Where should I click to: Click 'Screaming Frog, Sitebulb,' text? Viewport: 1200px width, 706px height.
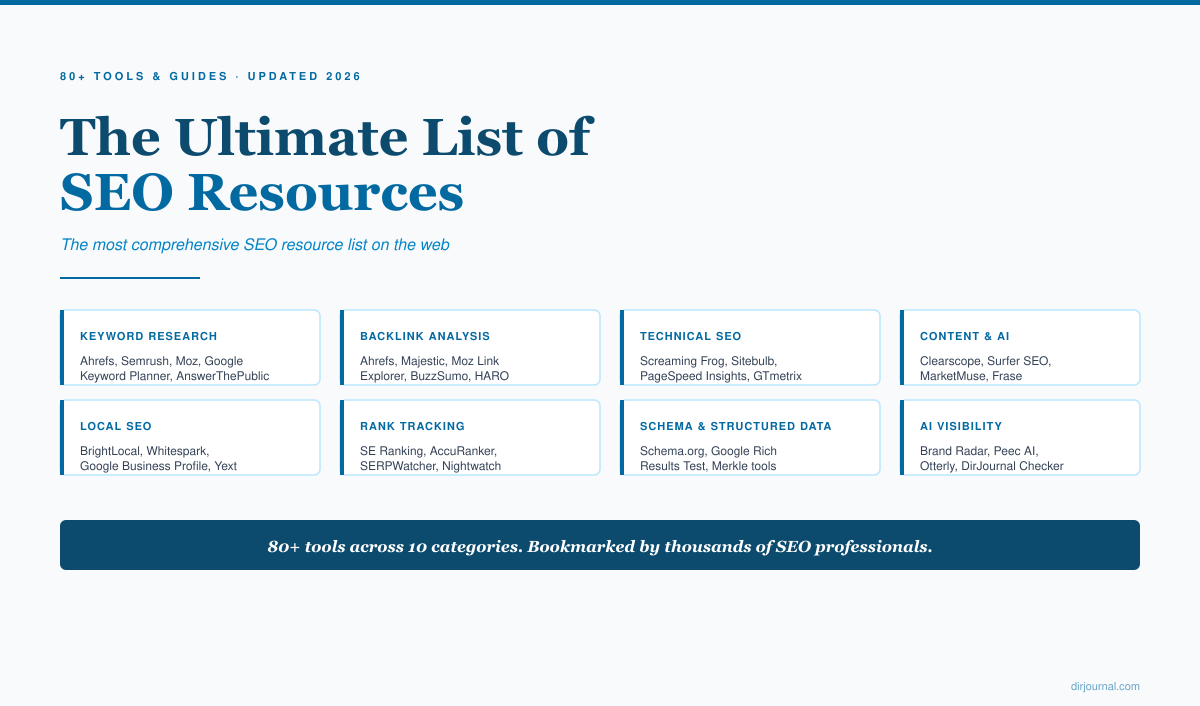pyautogui.click(x=708, y=361)
